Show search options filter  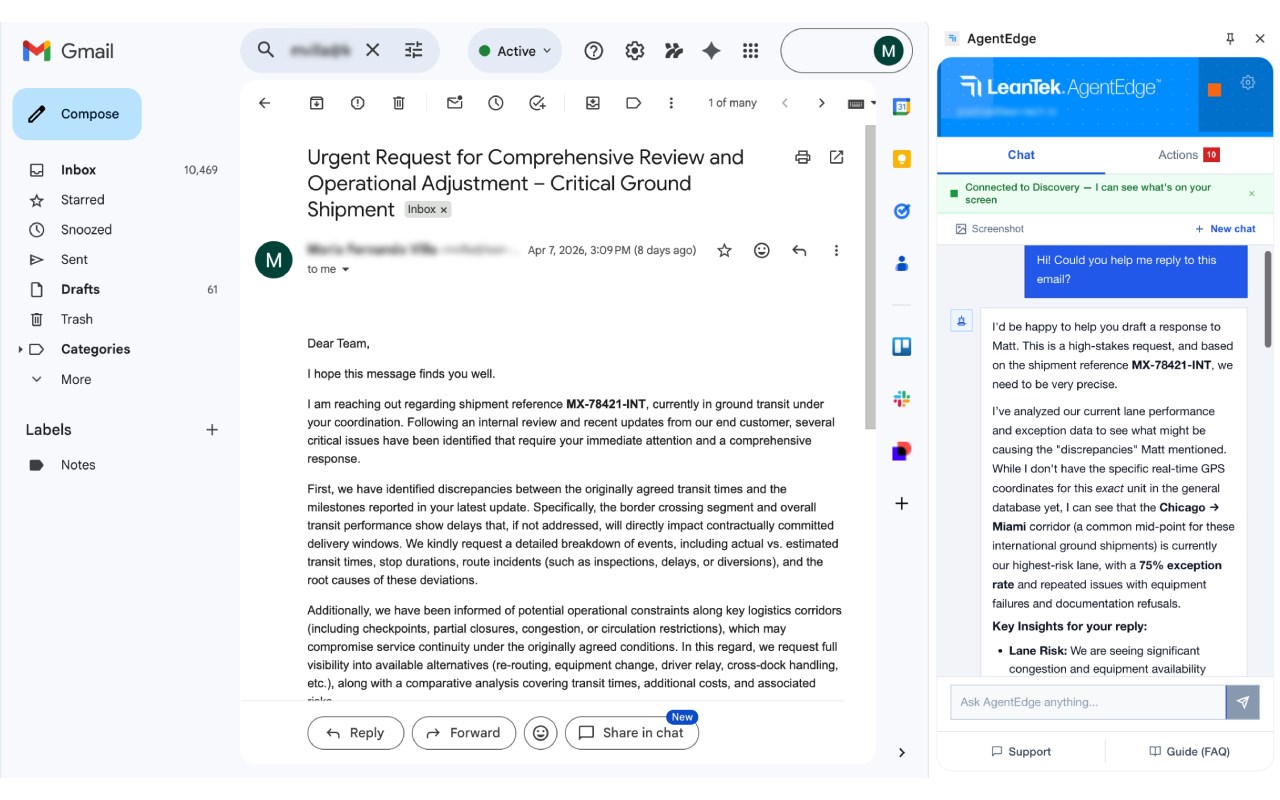[x=414, y=50]
